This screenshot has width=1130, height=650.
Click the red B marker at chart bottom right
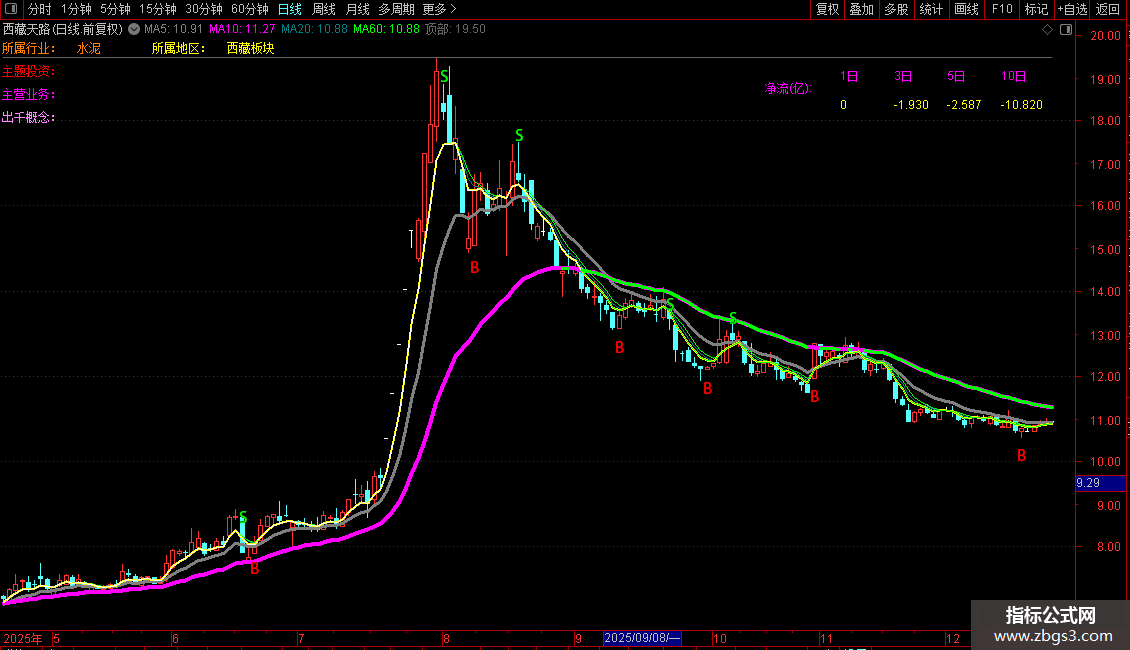pyautogui.click(x=1021, y=456)
